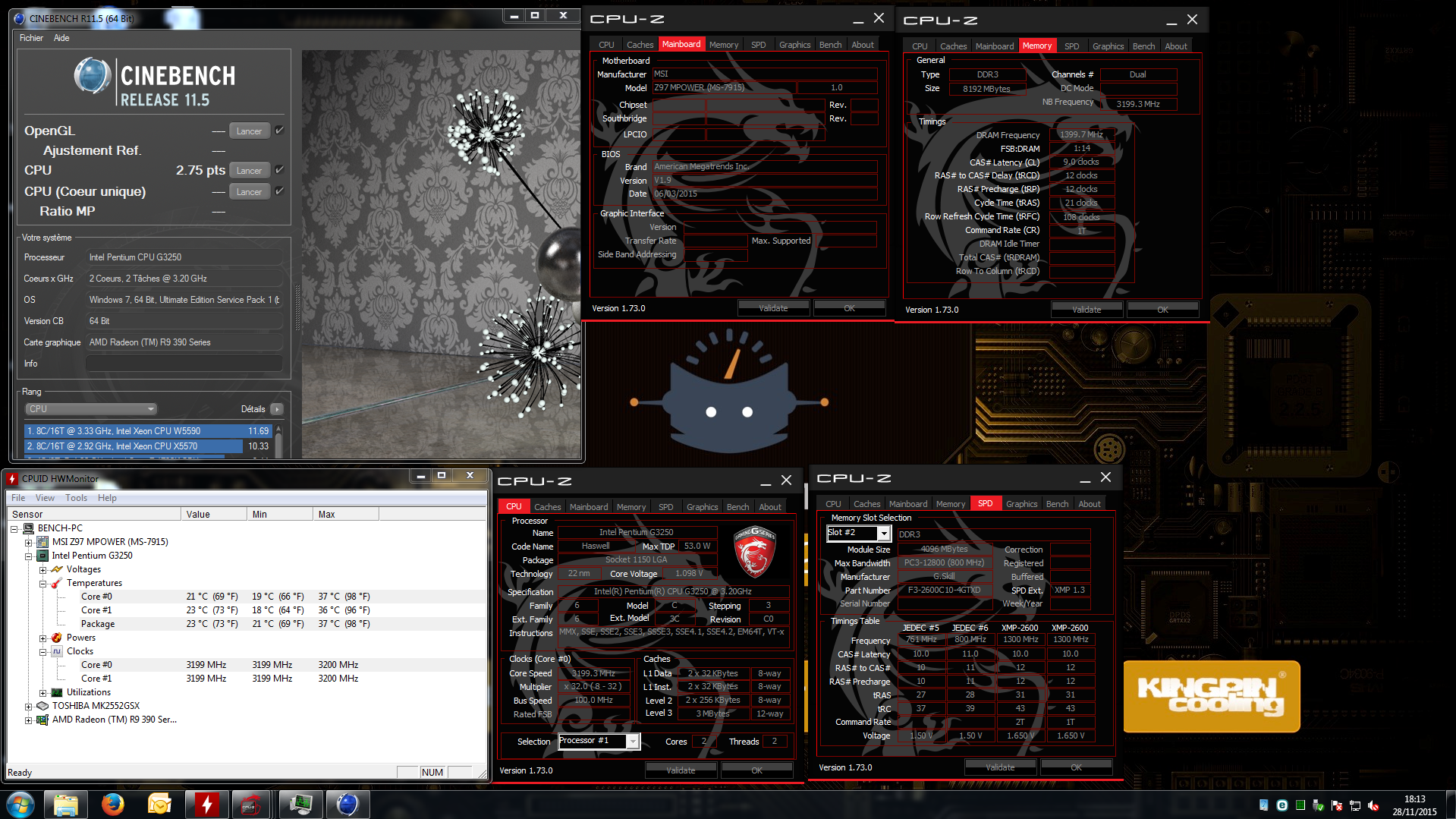Image resolution: width=1456 pixels, height=819 pixels.
Task: Click Lancer button for the OpenGL test
Action: pos(249,131)
